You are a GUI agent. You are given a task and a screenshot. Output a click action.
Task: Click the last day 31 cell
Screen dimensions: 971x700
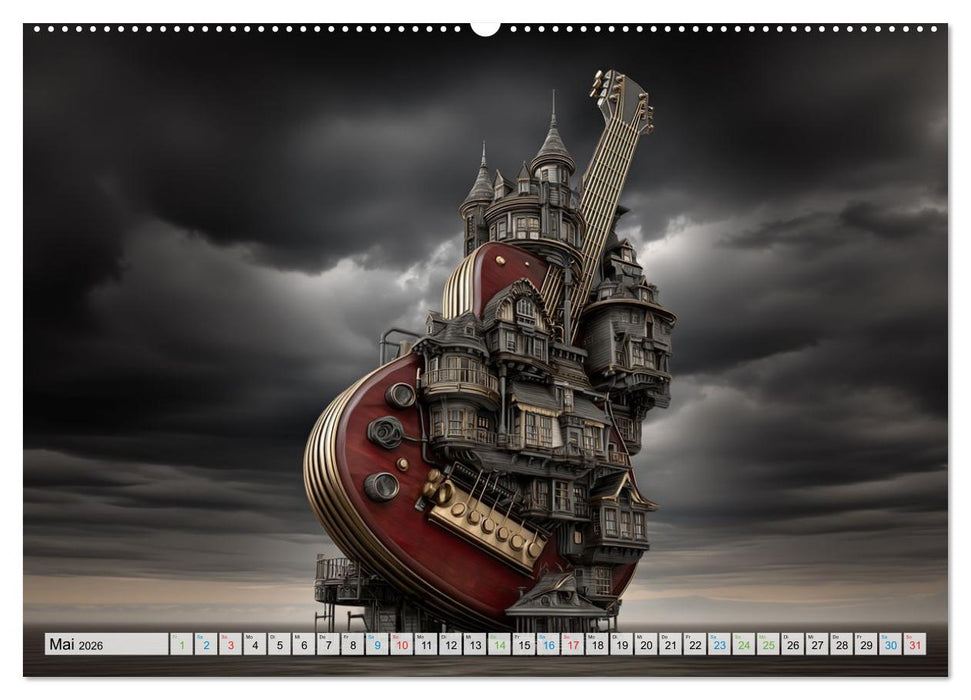915,644
